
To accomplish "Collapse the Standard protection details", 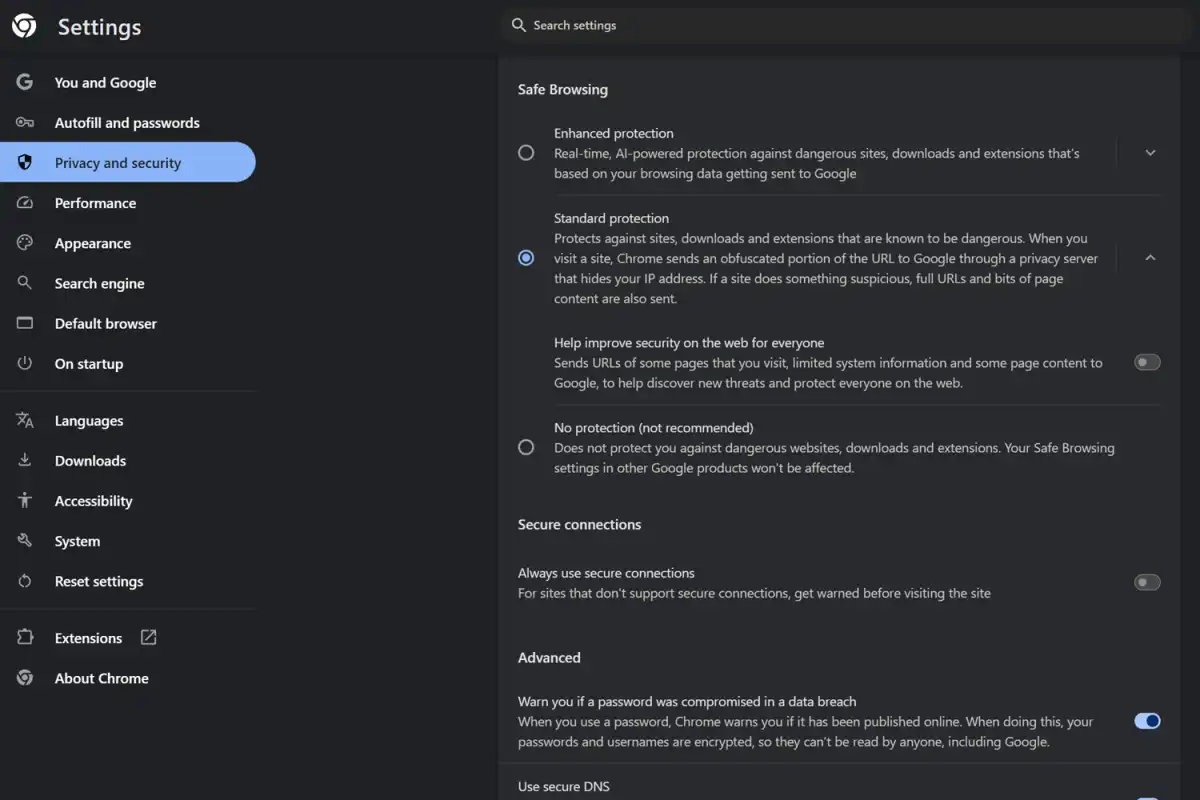I will [1149, 257].
